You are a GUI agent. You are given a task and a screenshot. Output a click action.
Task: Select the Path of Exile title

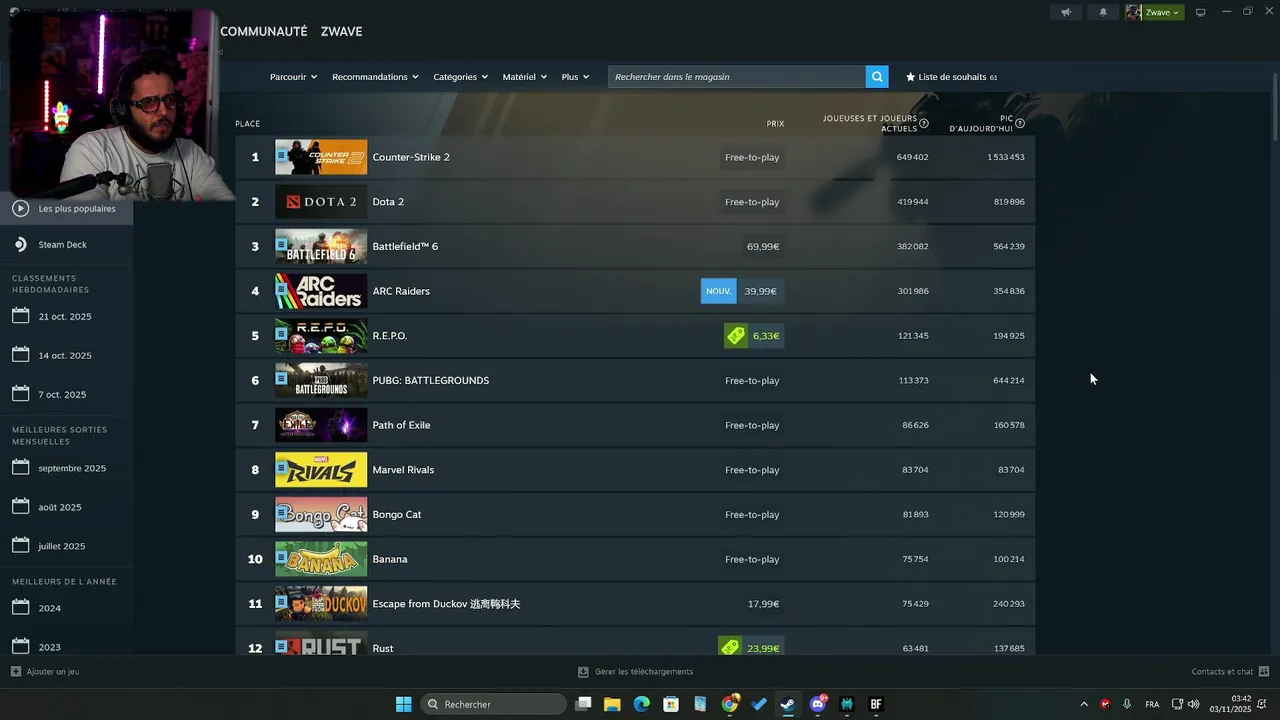click(401, 425)
